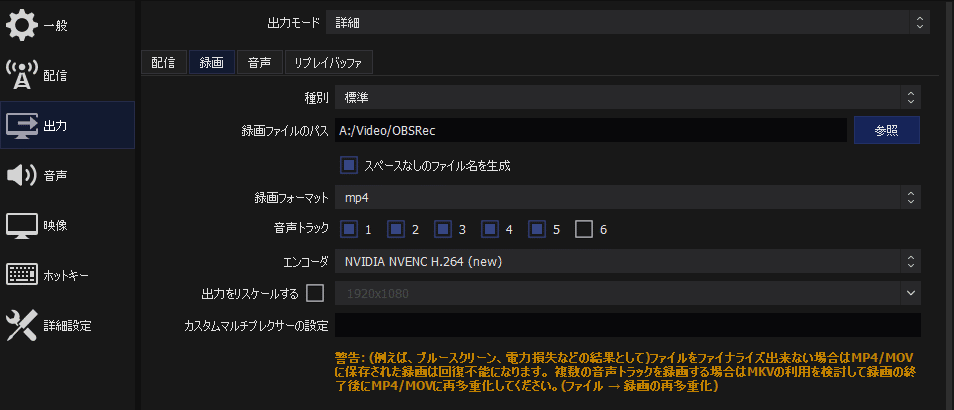The width and height of the screenshot is (954, 410).
Task: Select the 配信 antenna icon in the sidebar
Action: tap(22, 75)
